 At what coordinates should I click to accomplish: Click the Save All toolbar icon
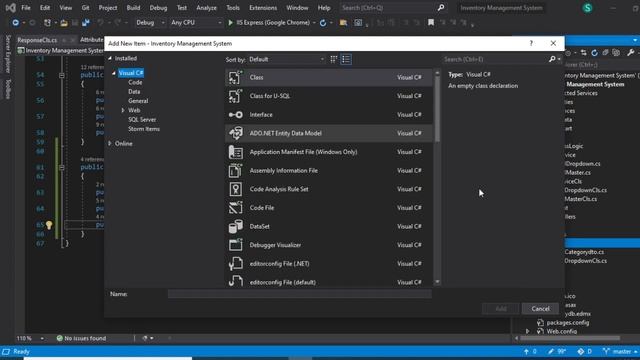point(85,23)
